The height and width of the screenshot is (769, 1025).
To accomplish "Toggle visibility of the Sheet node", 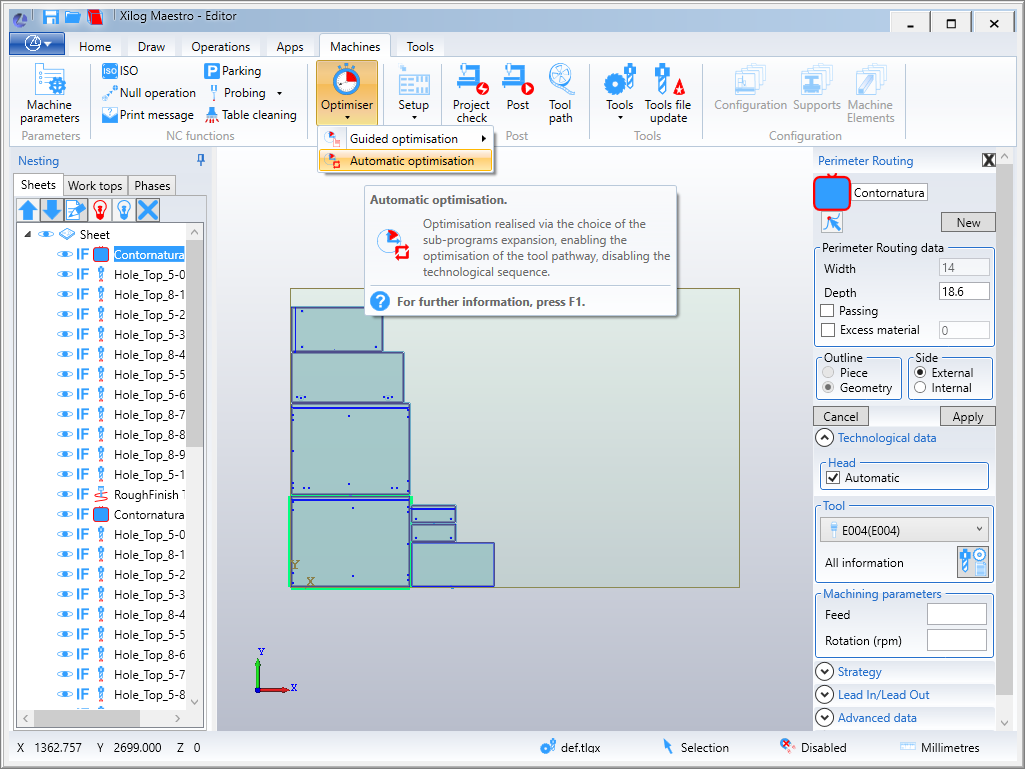I will (x=46, y=234).
